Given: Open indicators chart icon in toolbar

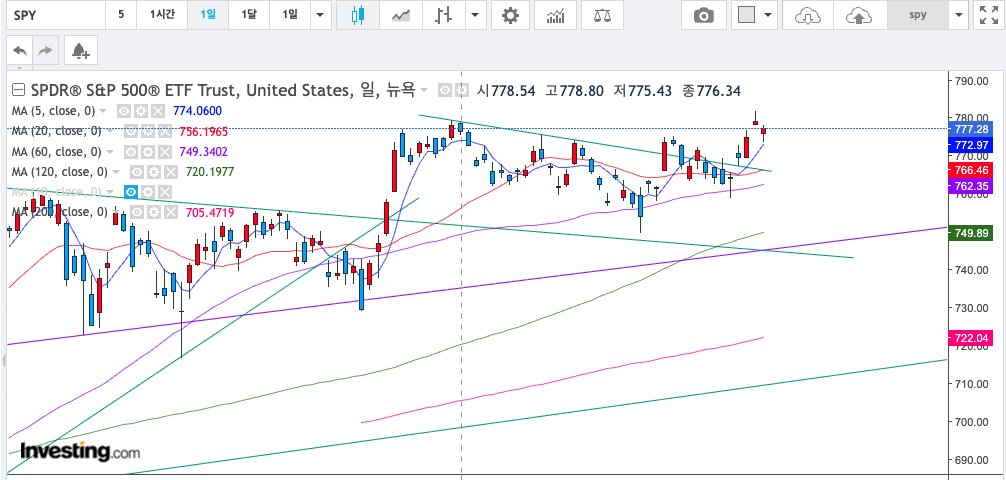Looking at the screenshot, I should click(x=555, y=15).
